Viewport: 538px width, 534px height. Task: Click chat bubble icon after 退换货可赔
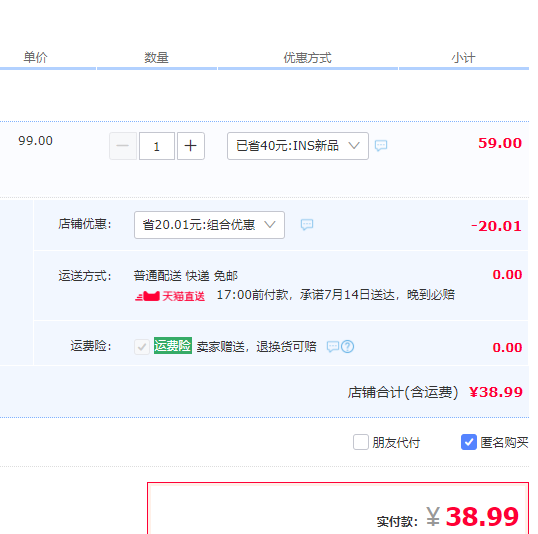coord(333,347)
